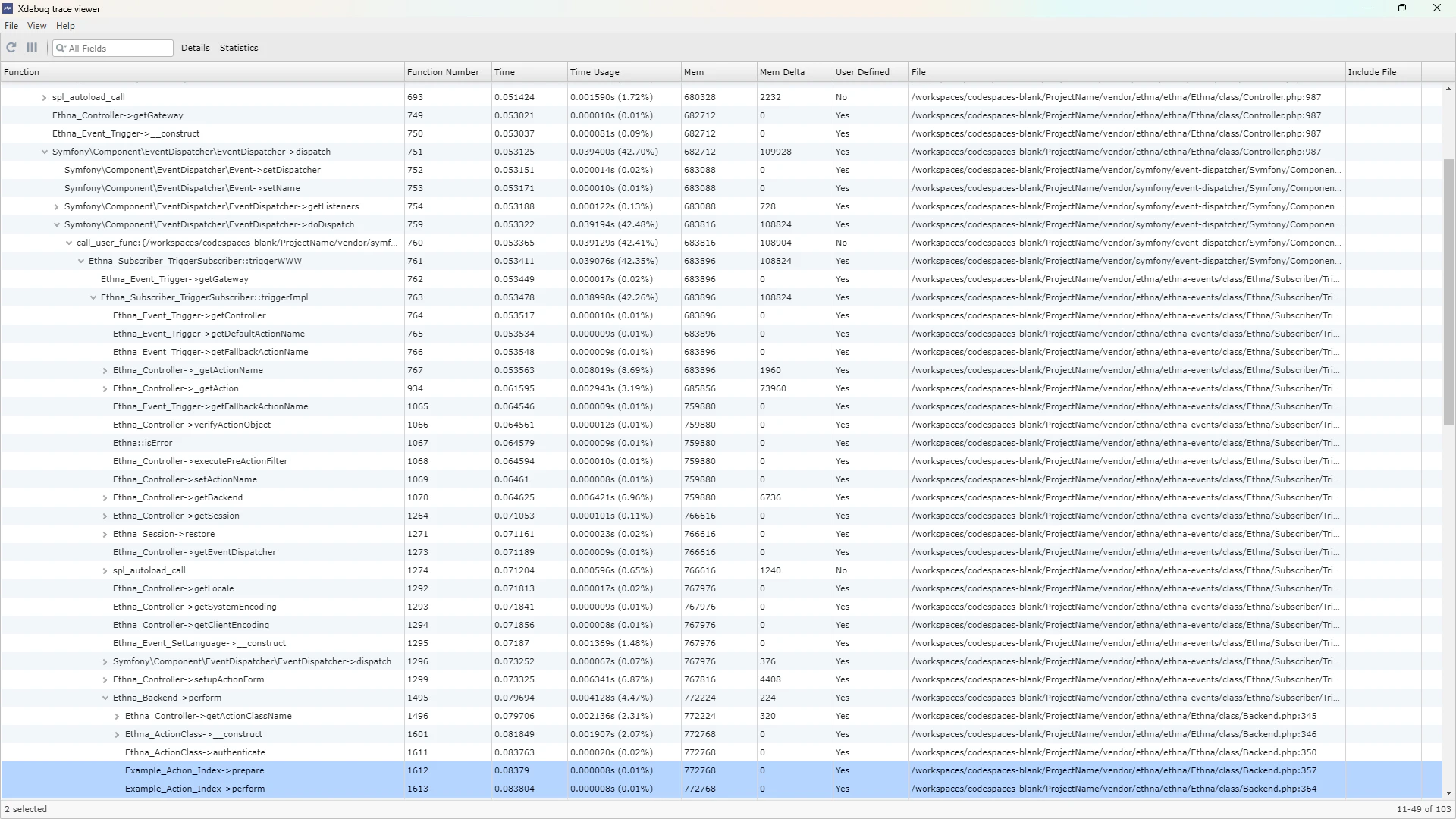Image resolution: width=1456 pixels, height=819 pixels.
Task: Click the reload trace icon
Action: tap(11, 48)
